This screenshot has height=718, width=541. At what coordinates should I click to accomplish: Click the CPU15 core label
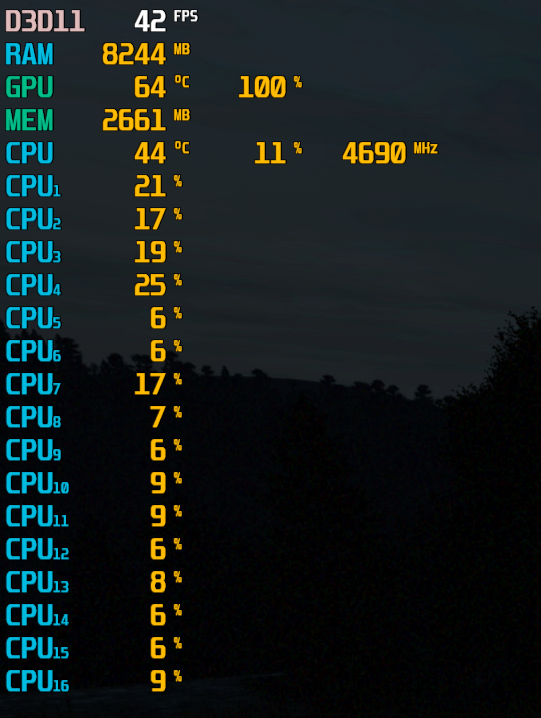tap(37, 647)
